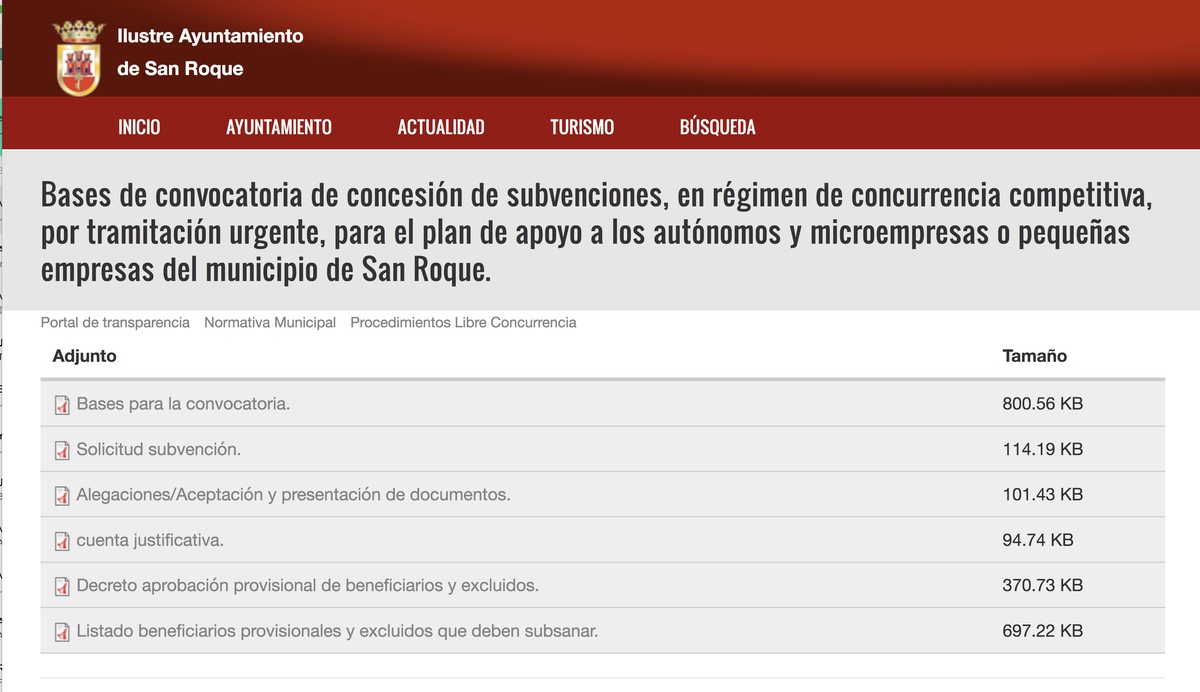Image resolution: width=1200 pixels, height=692 pixels.
Task: Open the TURISMO menu
Action: coord(582,127)
